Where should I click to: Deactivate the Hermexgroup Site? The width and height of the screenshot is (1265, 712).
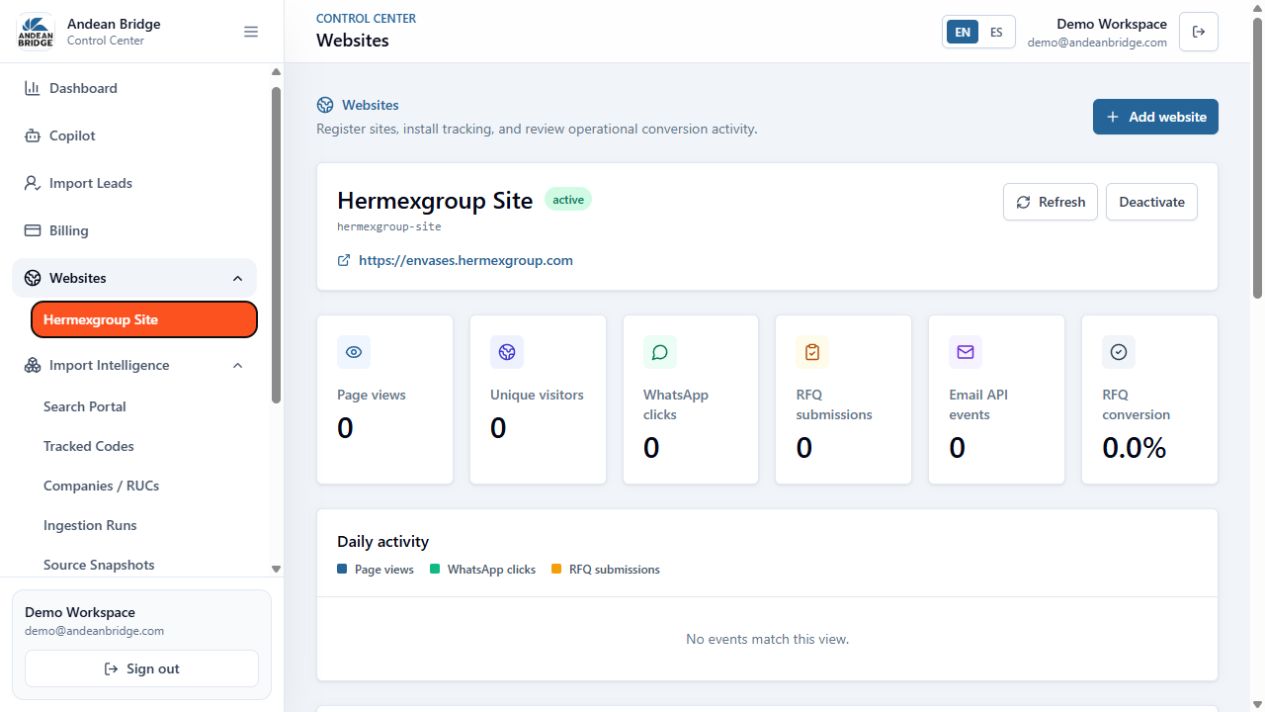click(x=1152, y=202)
